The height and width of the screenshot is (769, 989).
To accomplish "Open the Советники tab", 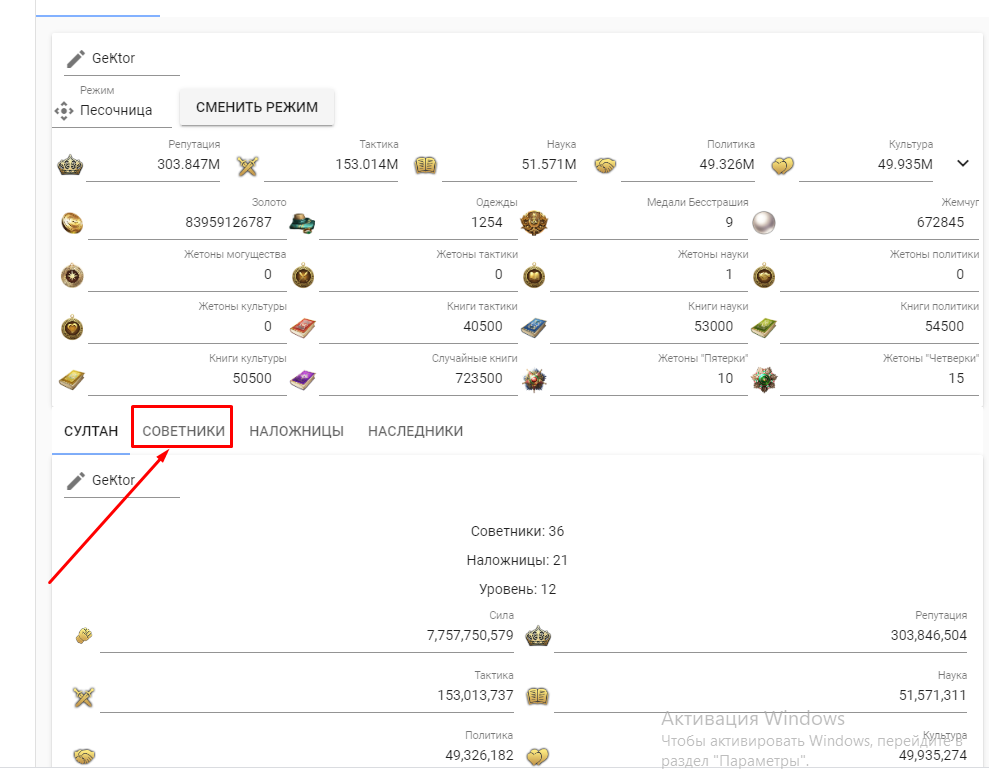I will (183, 431).
